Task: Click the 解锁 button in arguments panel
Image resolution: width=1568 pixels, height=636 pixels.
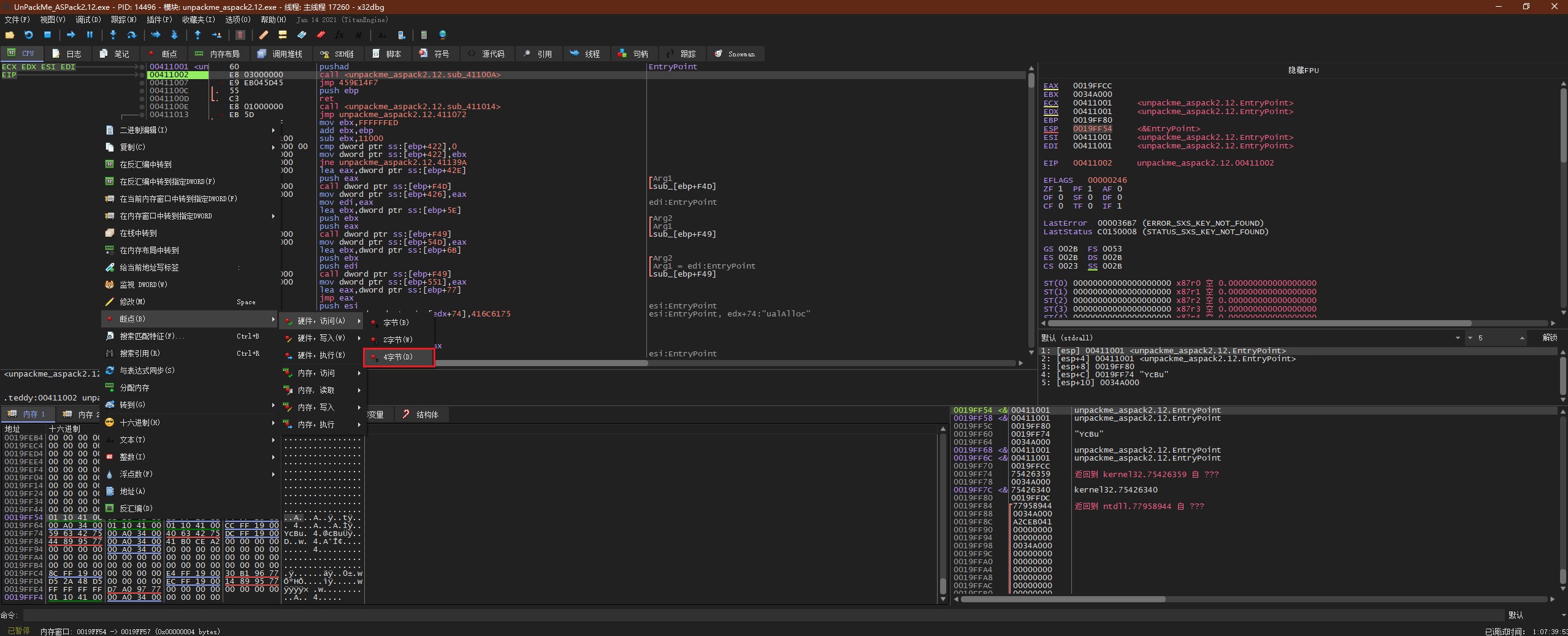Action: pyautogui.click(x=1550, y=338)
